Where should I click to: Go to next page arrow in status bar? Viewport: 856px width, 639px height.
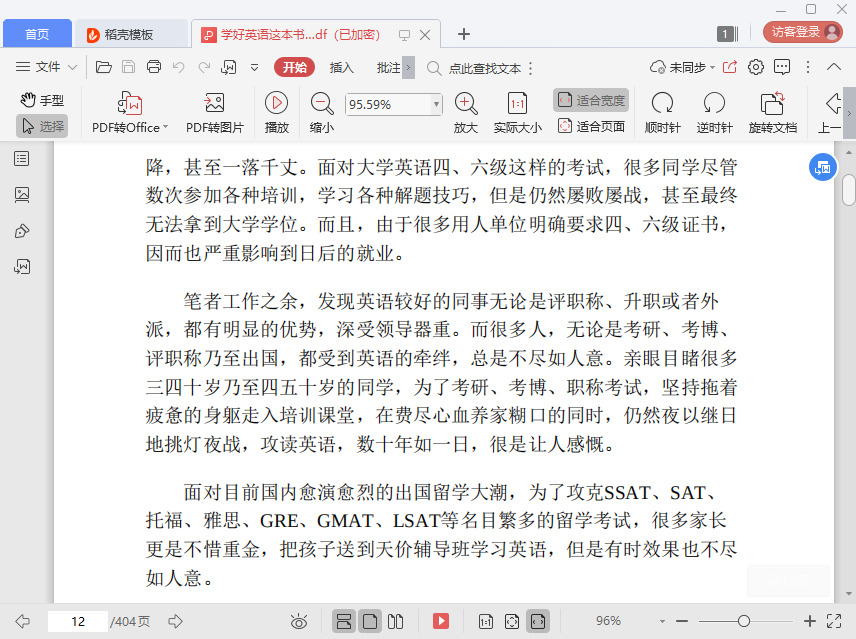(x=175, y=621)
